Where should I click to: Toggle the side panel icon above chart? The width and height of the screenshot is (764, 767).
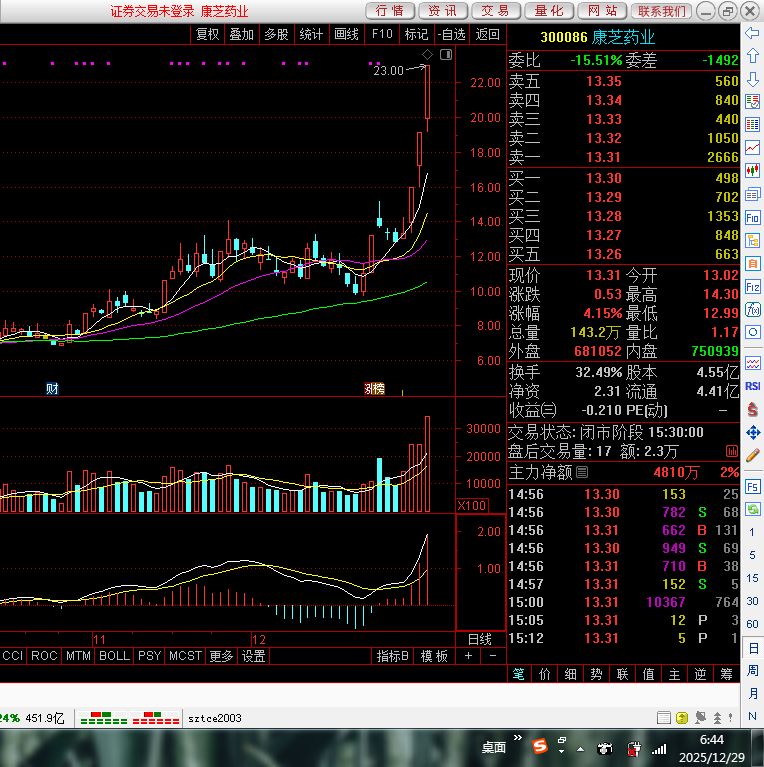(446, 55)
